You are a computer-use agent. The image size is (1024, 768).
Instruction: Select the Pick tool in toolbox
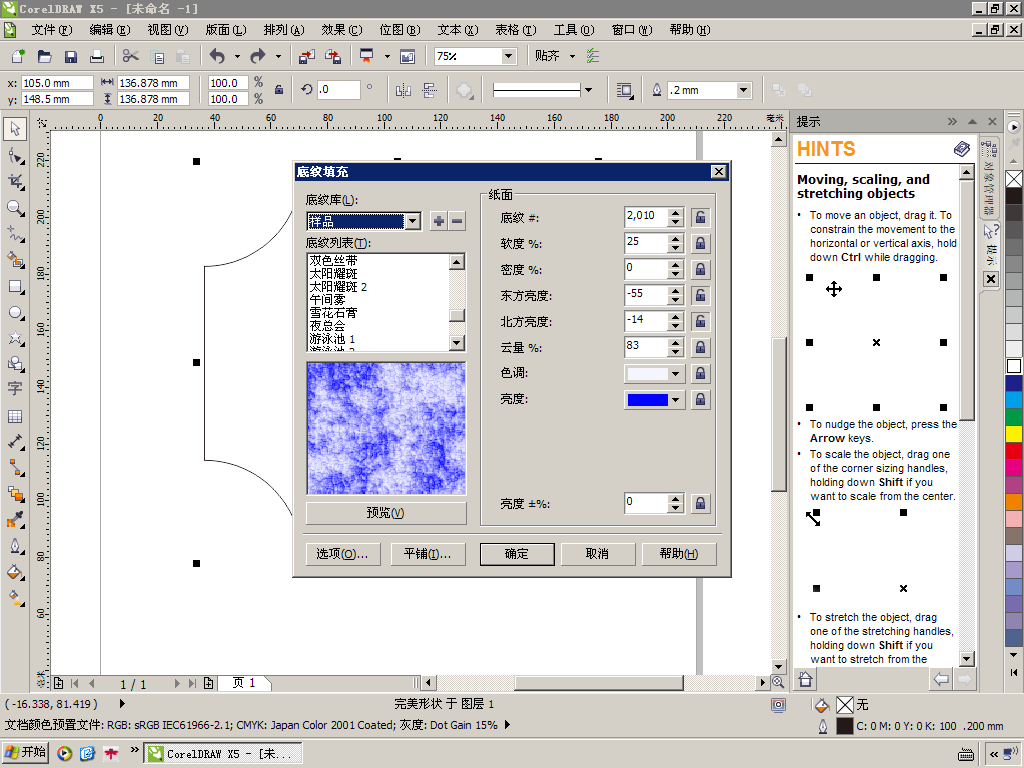point(15,128)
